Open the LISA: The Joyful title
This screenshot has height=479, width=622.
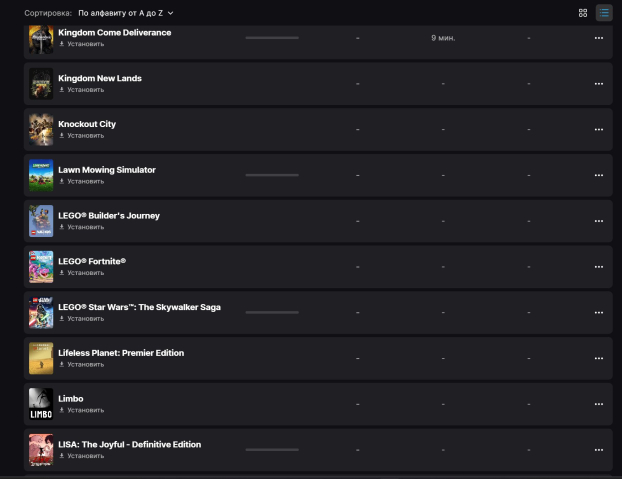(x=129, y=444)
